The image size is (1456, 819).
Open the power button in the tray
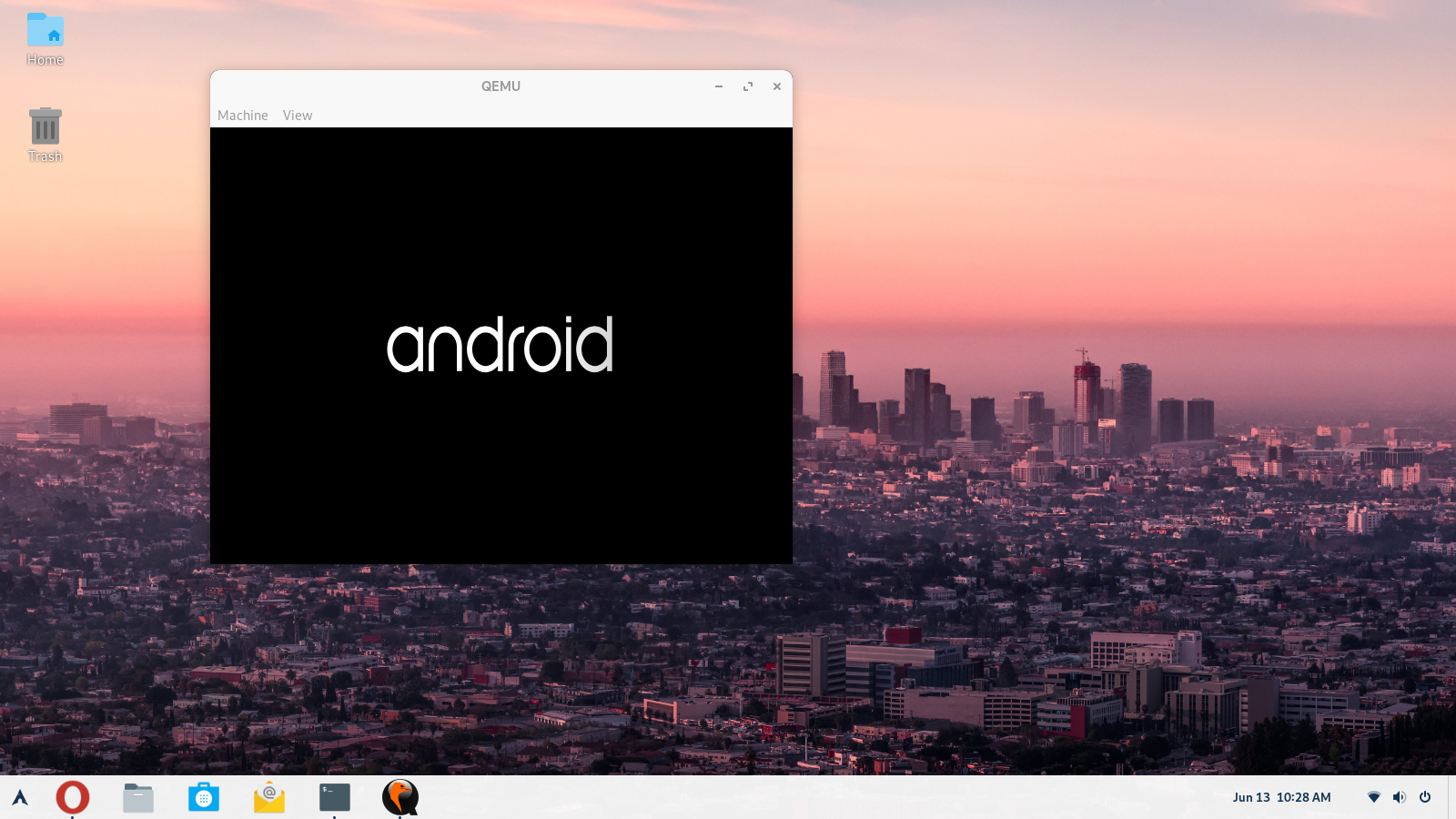pyautogui.click(x=1423, y=797)
